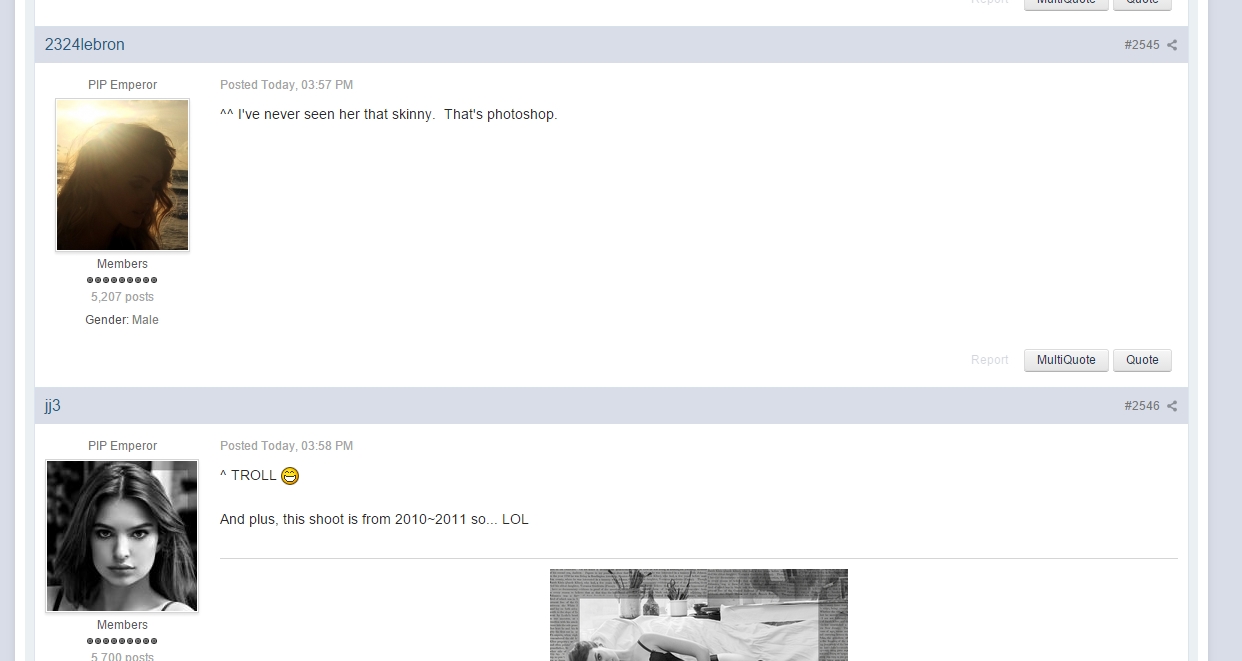Click the top partially visible Quote button
1242x661 pixels.
(1142, 4)
